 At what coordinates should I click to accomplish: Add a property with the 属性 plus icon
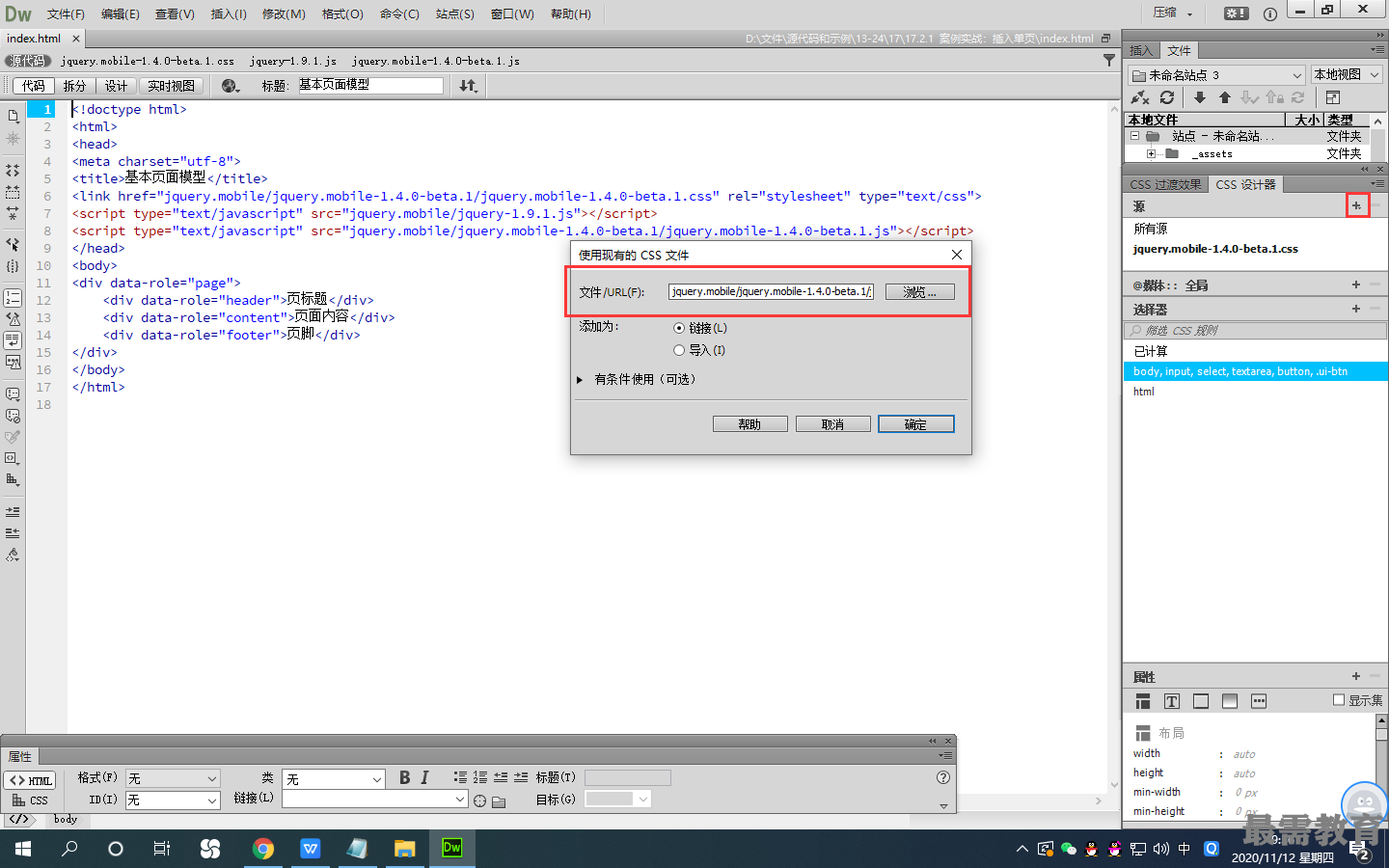(x=1356, y=676)
